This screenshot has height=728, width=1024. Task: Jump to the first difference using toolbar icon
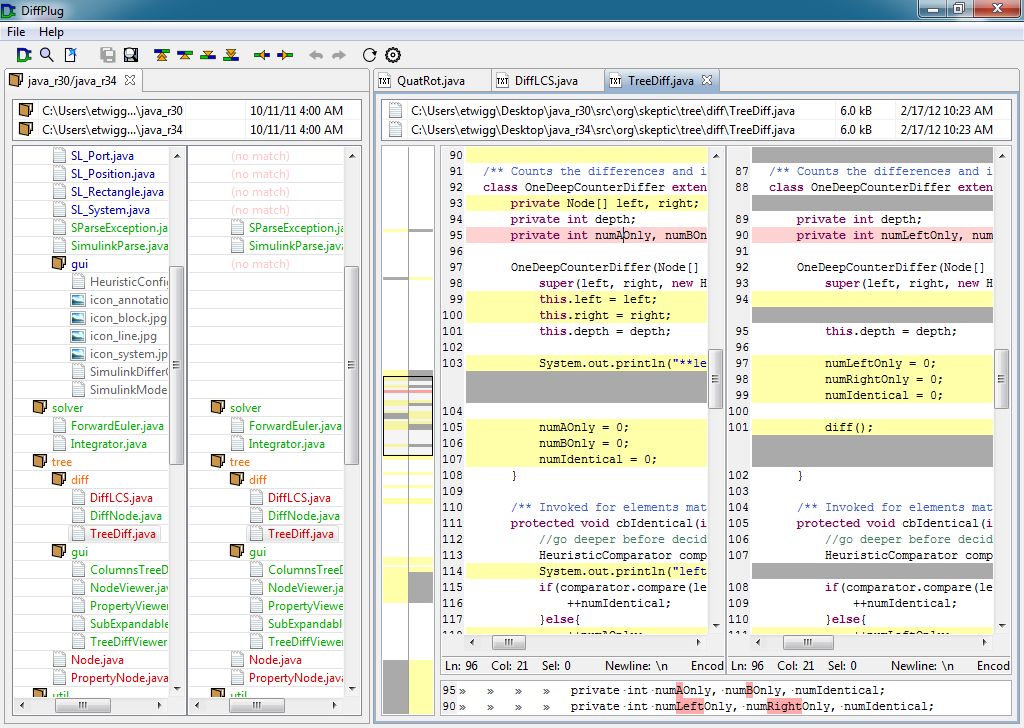[x=162, y=55]
